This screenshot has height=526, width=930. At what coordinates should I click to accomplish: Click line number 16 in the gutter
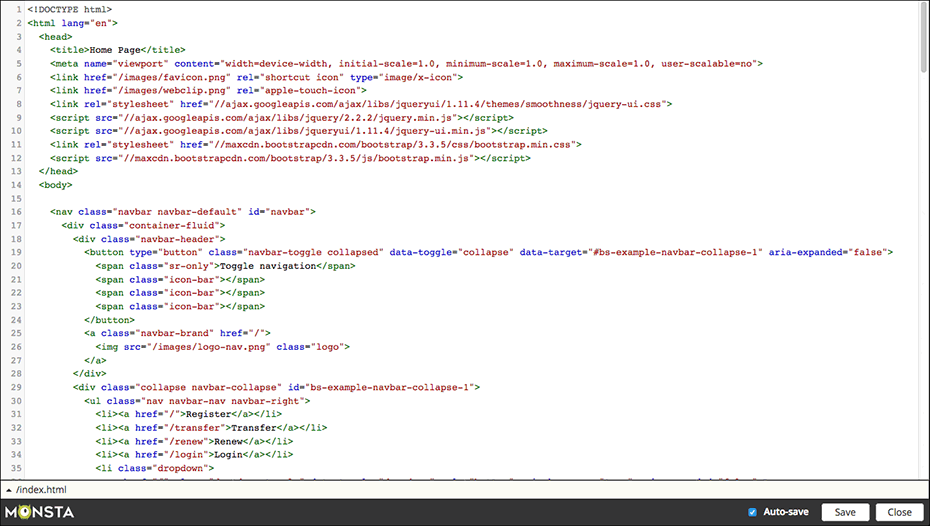click(16, 212)
